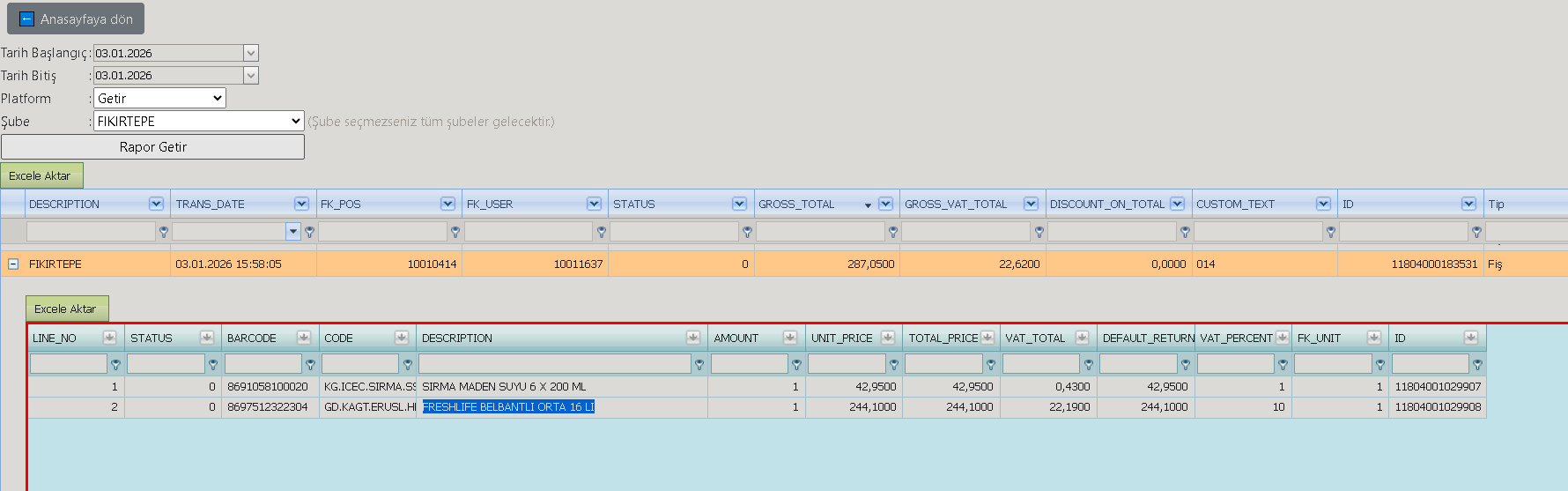The image size is (1568, 491).
Task: Click the pin icon on LINE_NO column
Action: tap(109, 338)
